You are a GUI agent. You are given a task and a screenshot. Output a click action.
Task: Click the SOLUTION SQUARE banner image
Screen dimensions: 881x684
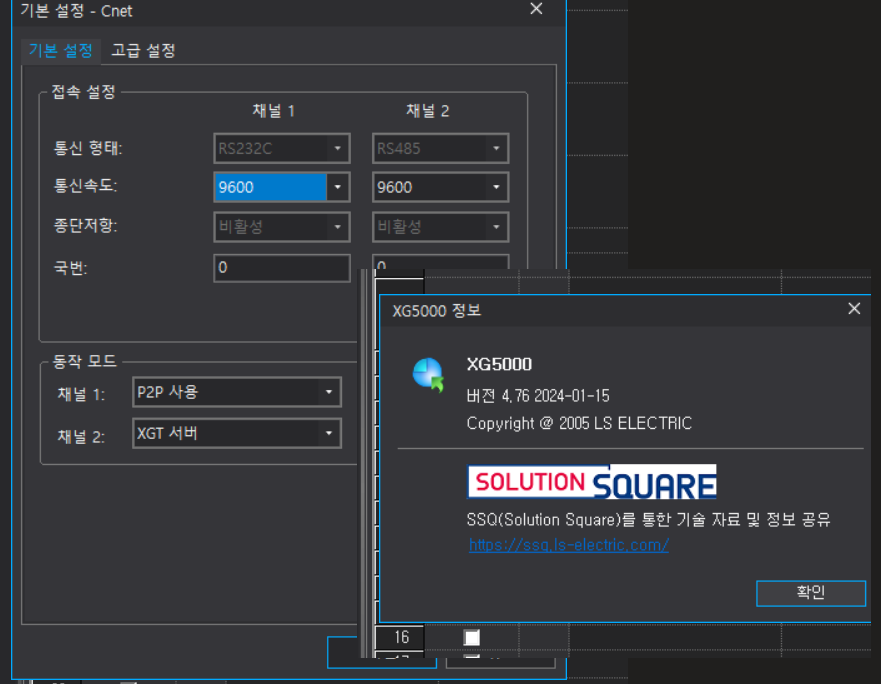coord(592,481)
